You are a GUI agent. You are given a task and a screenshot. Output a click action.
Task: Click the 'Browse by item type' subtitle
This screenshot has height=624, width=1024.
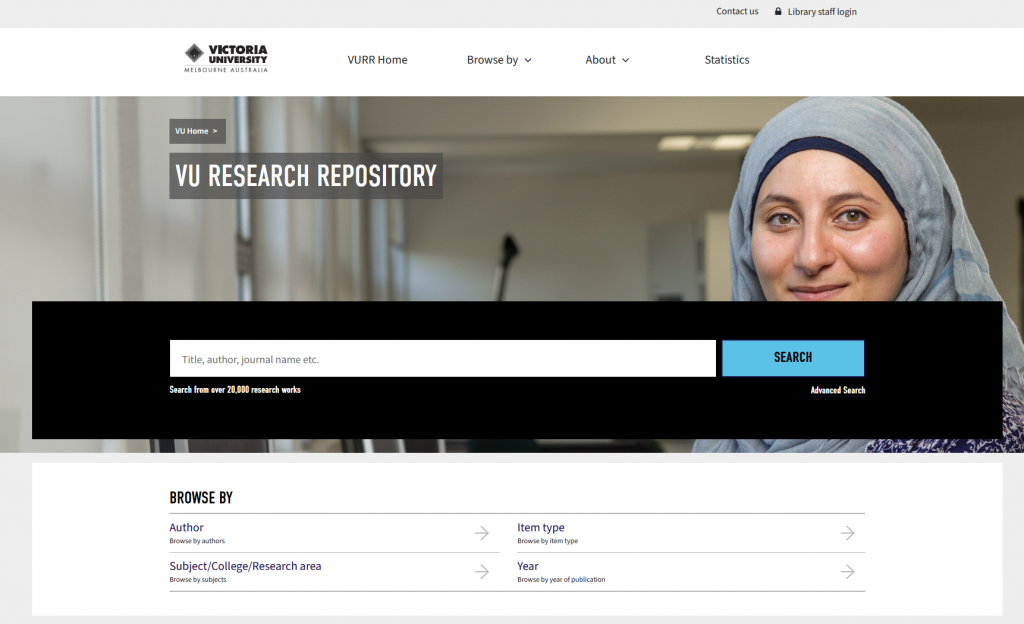(x=547, y=540)
